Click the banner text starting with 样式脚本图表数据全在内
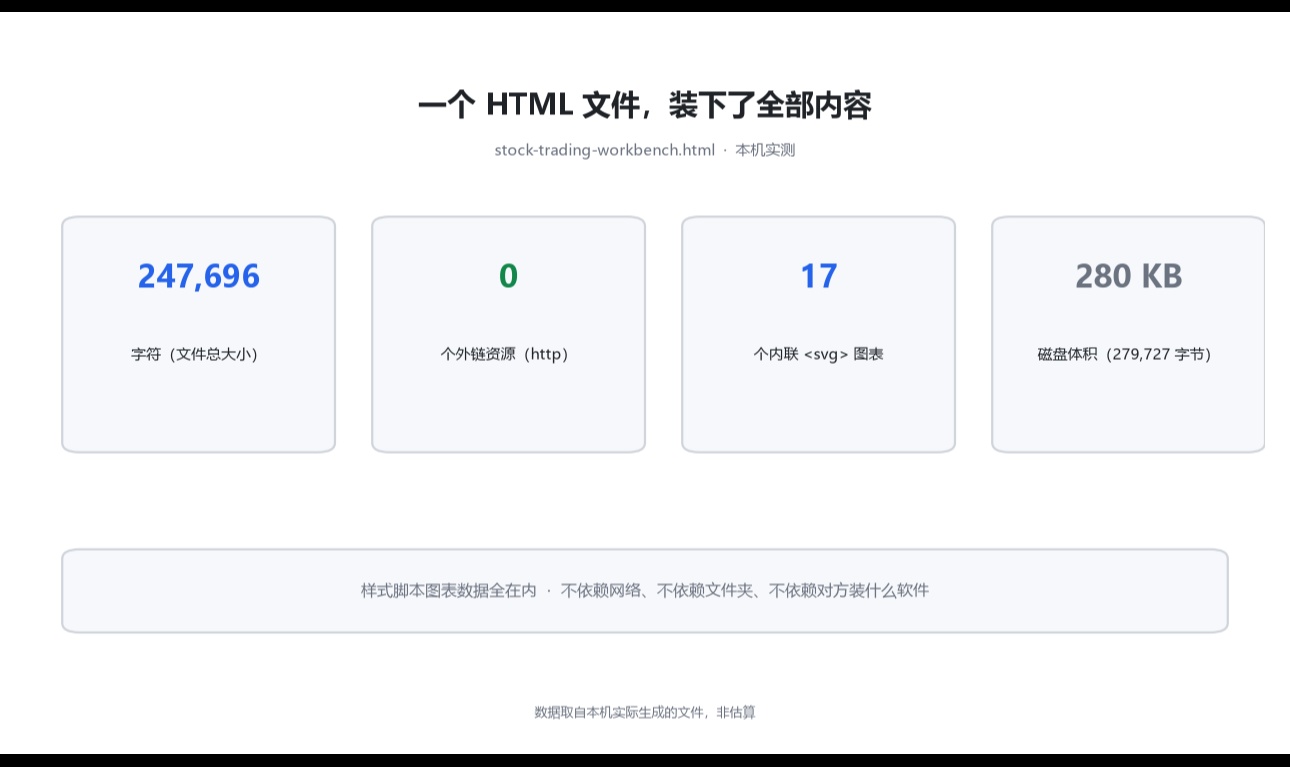Image resolution: width=1290 pixels, height=767 pixels. [x=645, y=590]
